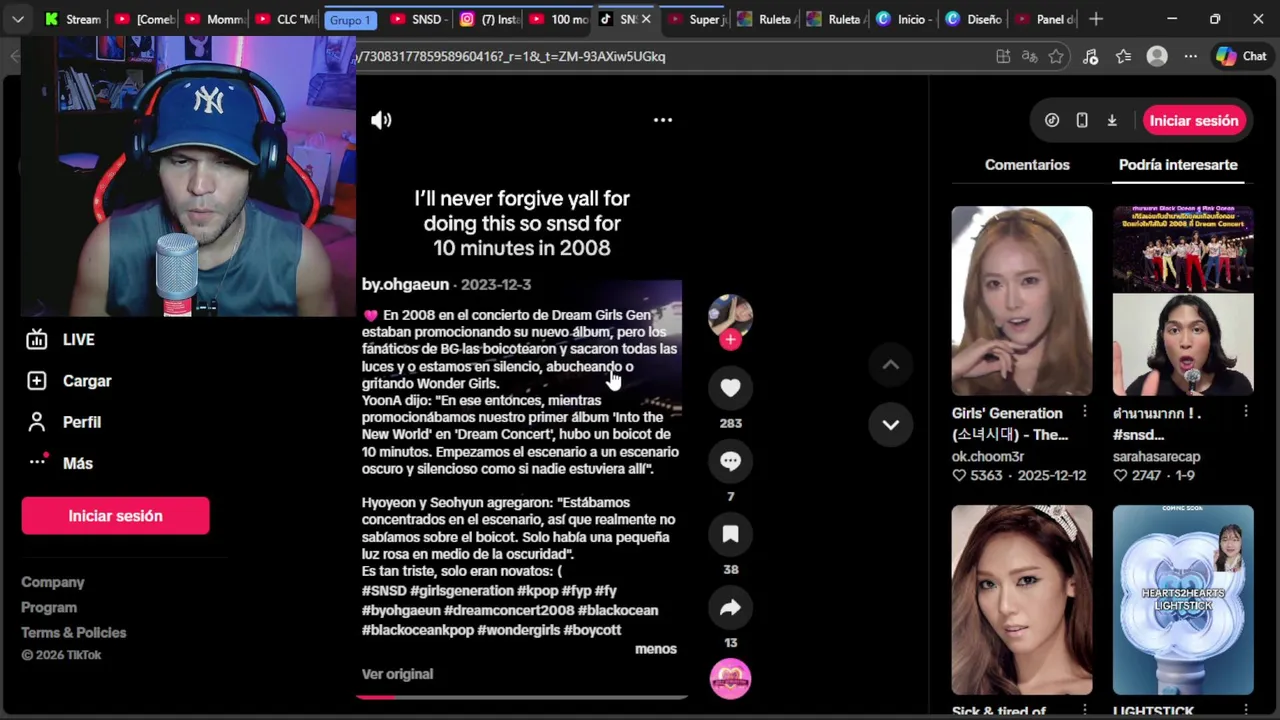
Task: Click the #wondergirls hashtag
Action: pos(519,630)
